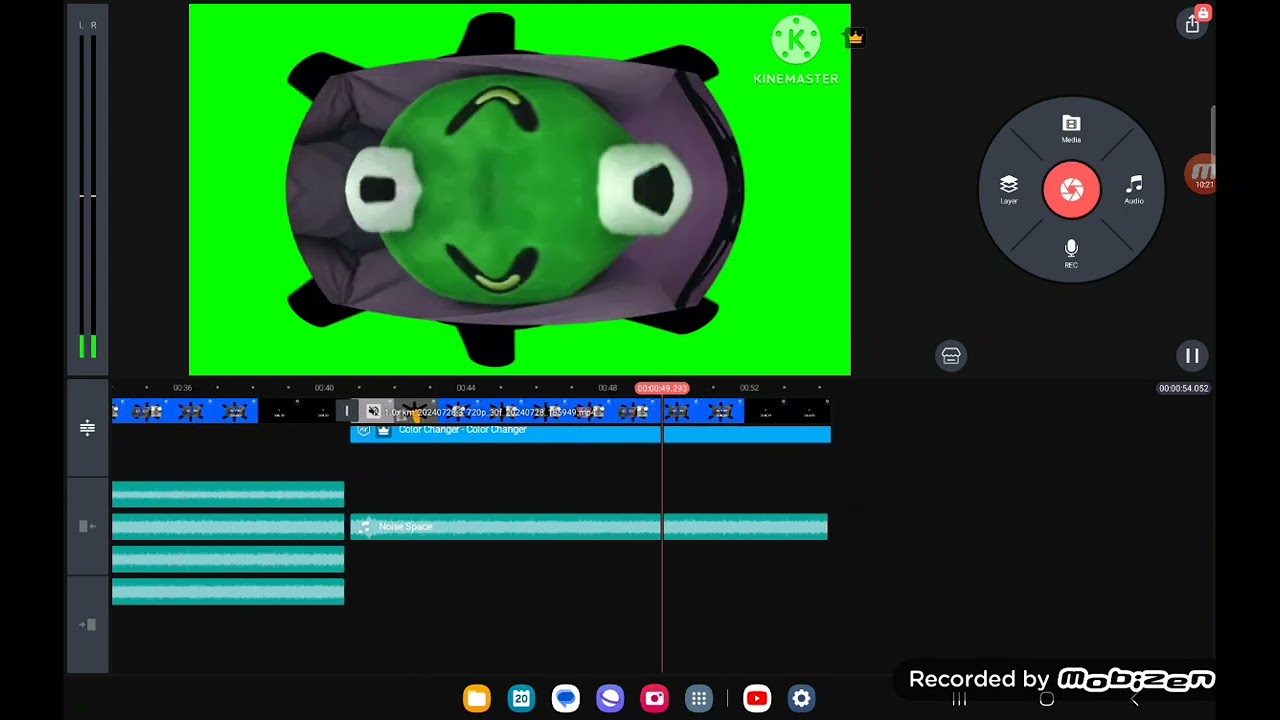Tap the Android back button
1280x720 pixels.
pos(1135,700)
